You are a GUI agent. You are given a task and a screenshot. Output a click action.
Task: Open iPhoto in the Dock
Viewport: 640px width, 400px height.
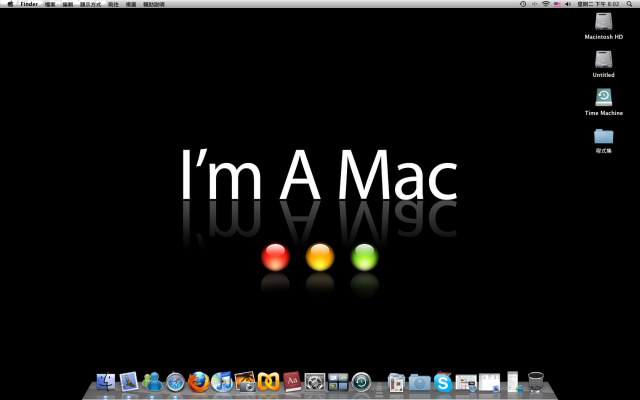(245, 382)
